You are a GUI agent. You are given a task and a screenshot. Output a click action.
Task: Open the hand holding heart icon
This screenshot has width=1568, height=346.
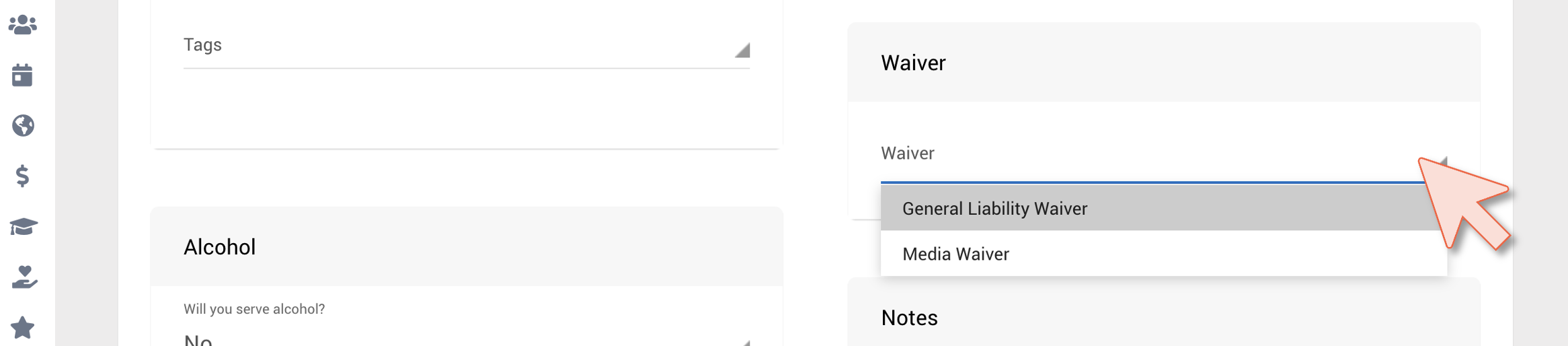pyautogui.click(x=24, y=277)
